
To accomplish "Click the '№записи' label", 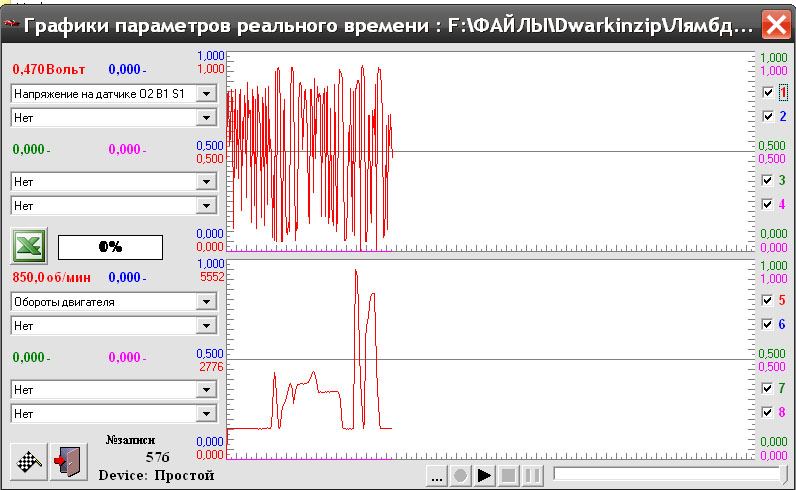I will coord(130,440).
